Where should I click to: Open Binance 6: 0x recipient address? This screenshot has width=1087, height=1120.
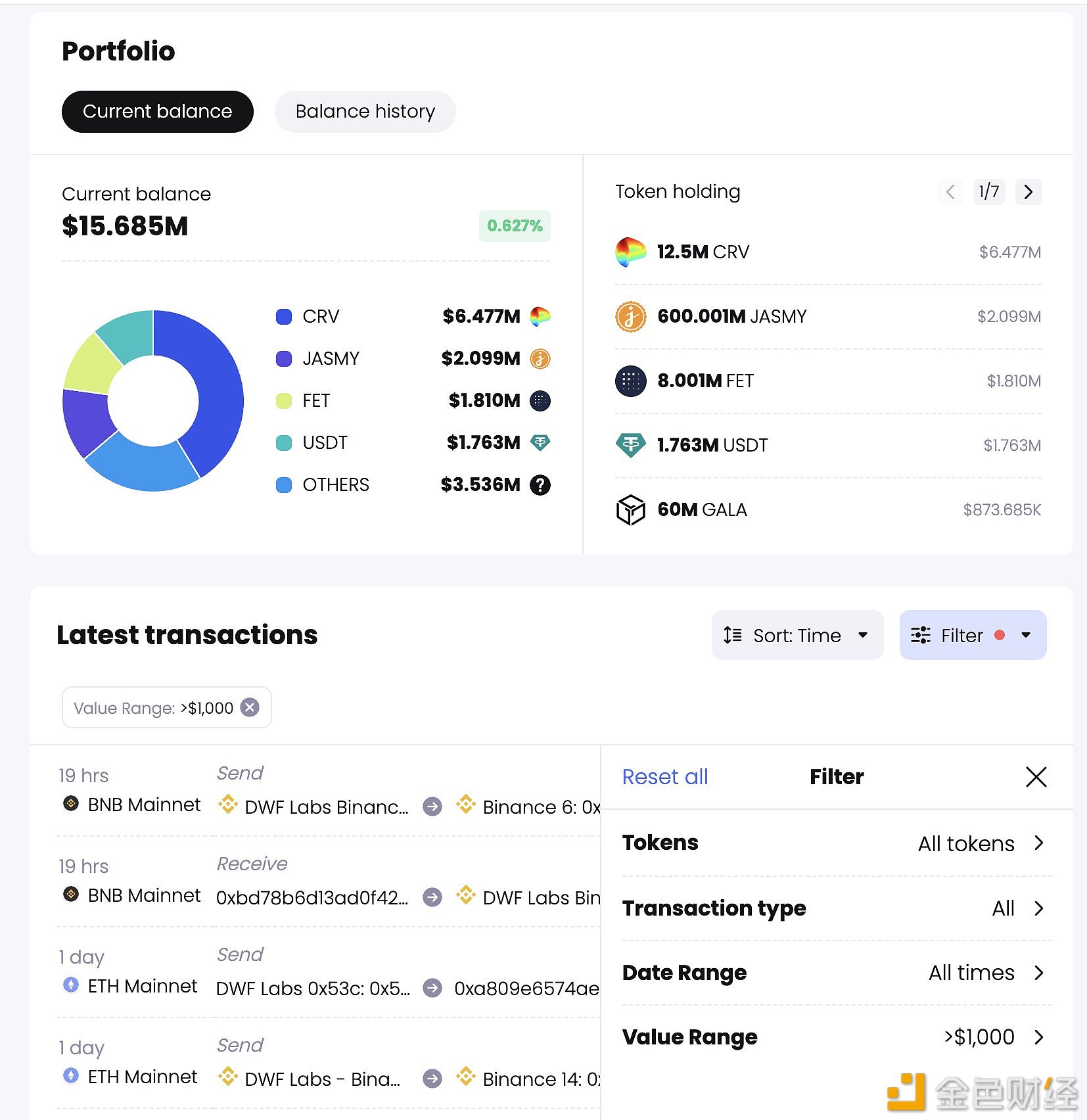542,807
